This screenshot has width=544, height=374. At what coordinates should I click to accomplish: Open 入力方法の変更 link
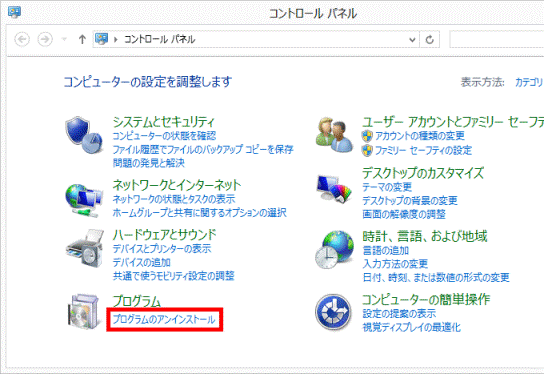395,264
